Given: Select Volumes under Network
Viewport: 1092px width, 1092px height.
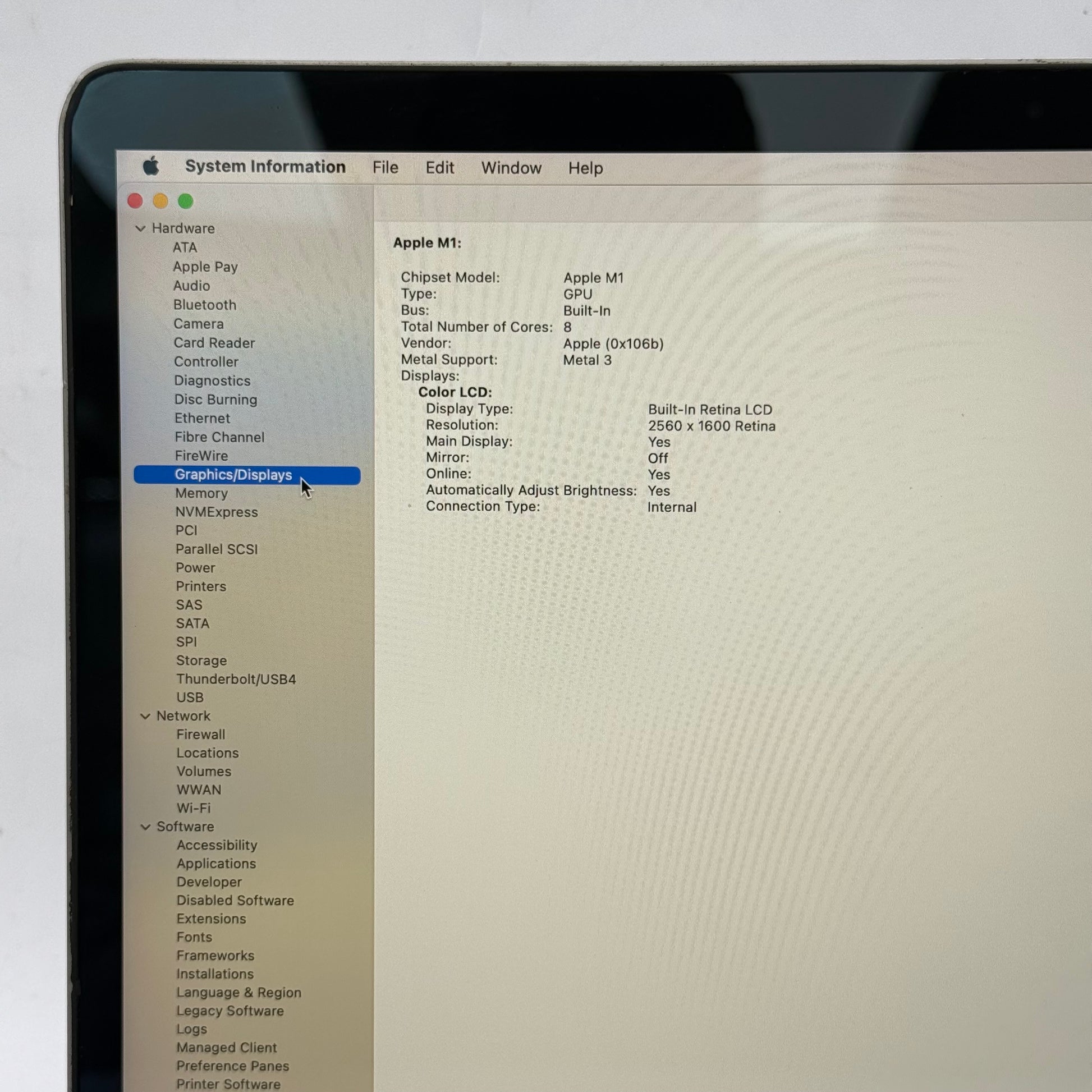Looking at the screenshot, I should click(204, 772).
